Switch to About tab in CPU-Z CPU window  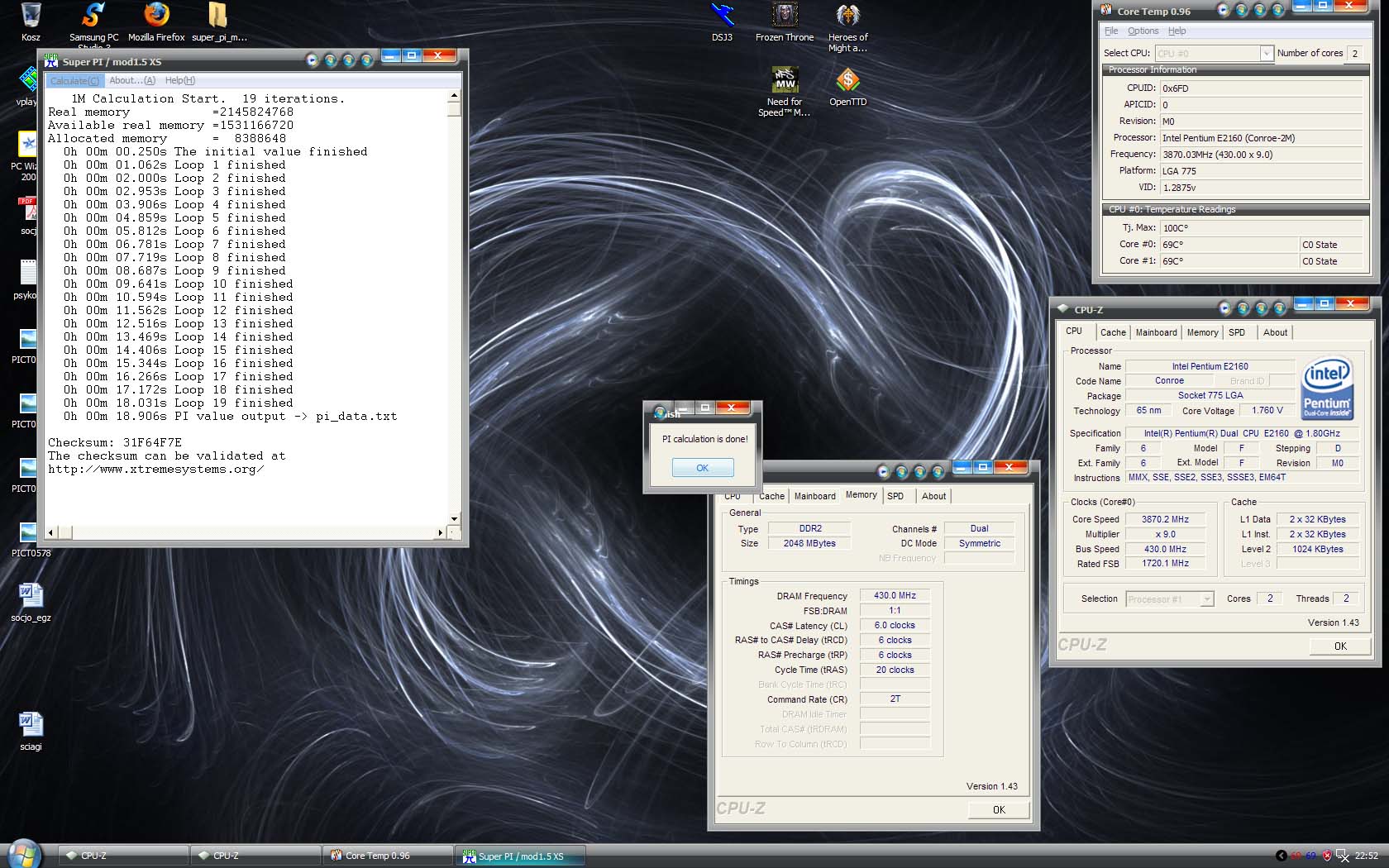pos(1275,332)
